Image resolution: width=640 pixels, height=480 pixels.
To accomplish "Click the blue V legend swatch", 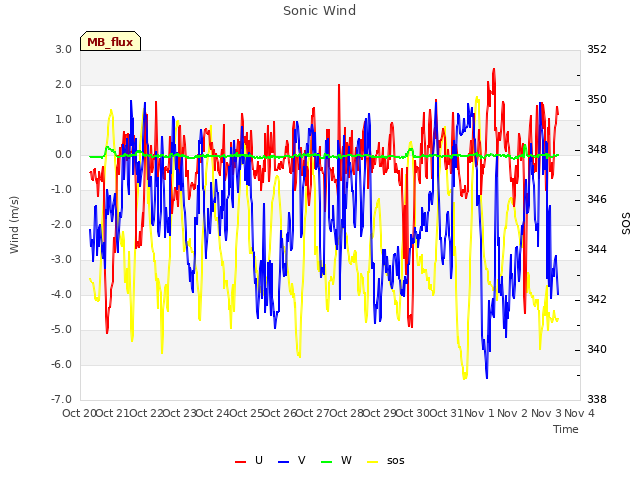I will pyautogui.click(x=283, y=462).
